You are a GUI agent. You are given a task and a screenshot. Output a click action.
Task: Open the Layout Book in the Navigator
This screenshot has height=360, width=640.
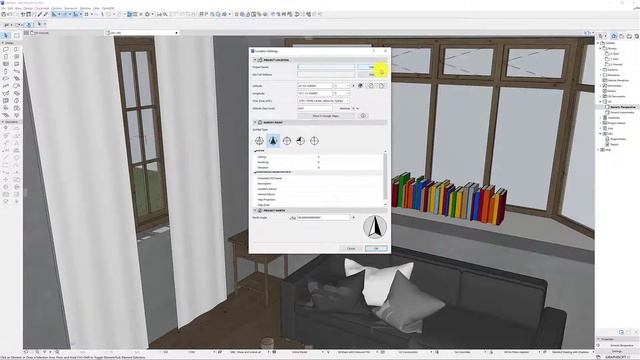[629, 36]
